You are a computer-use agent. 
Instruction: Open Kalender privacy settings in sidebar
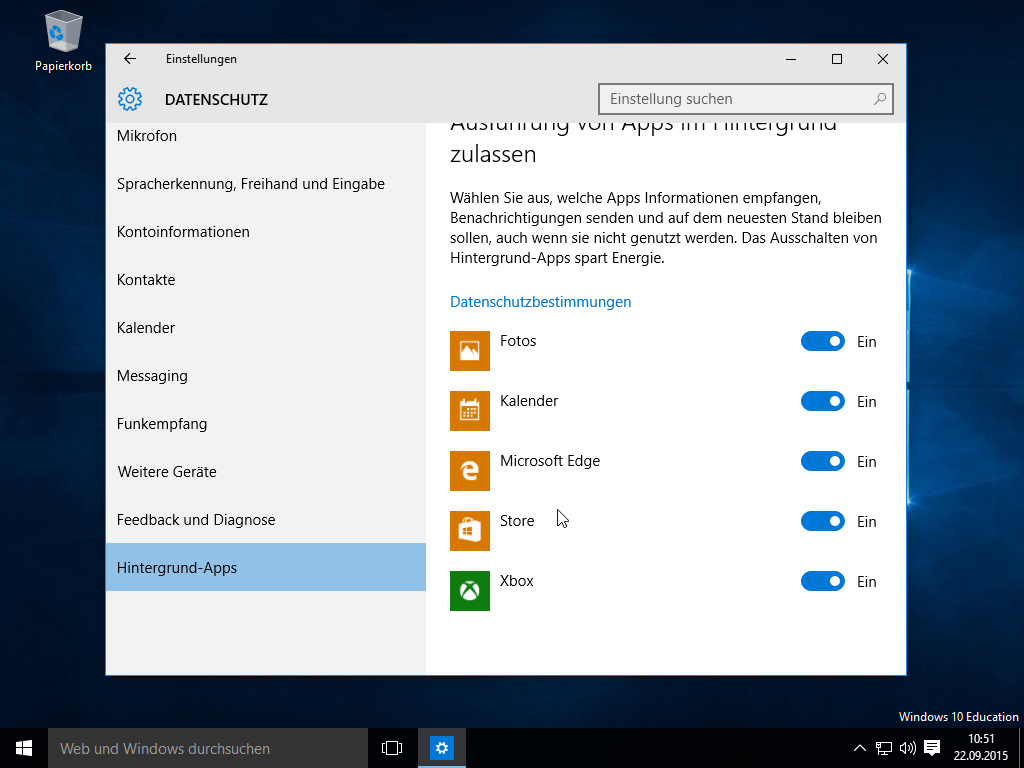click(x=266, y=328)
